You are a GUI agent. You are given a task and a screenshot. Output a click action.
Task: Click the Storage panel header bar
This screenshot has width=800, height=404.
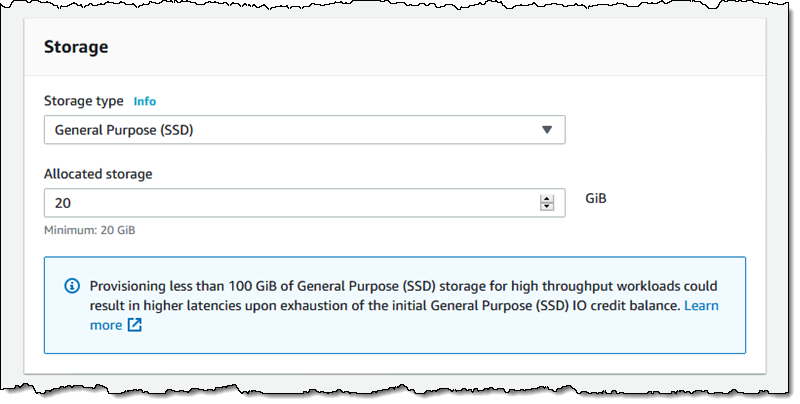(400, 47)
